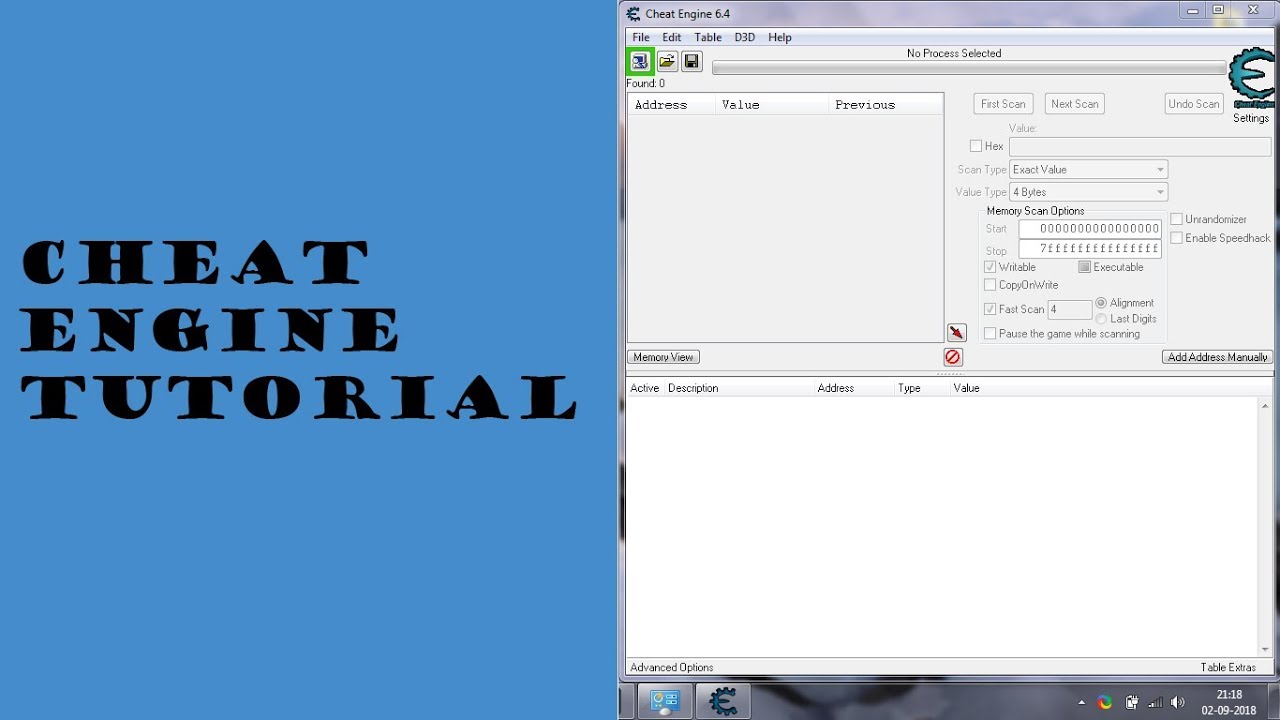Check Enable Speedhack

point(1177,238)
